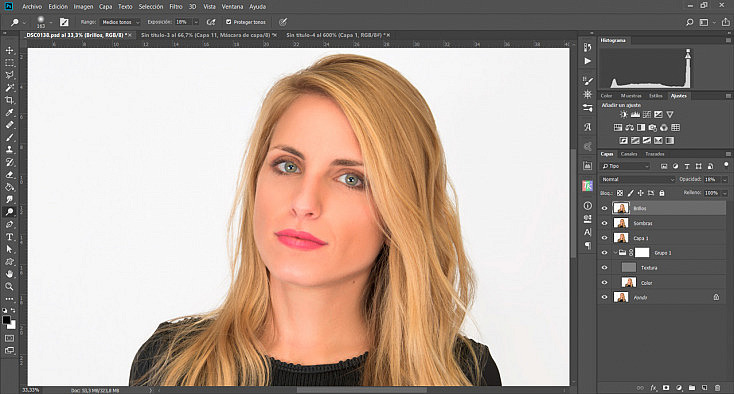734x394 pixels.
Task: Select the Brush tool
Action: [x=9, y=138]
